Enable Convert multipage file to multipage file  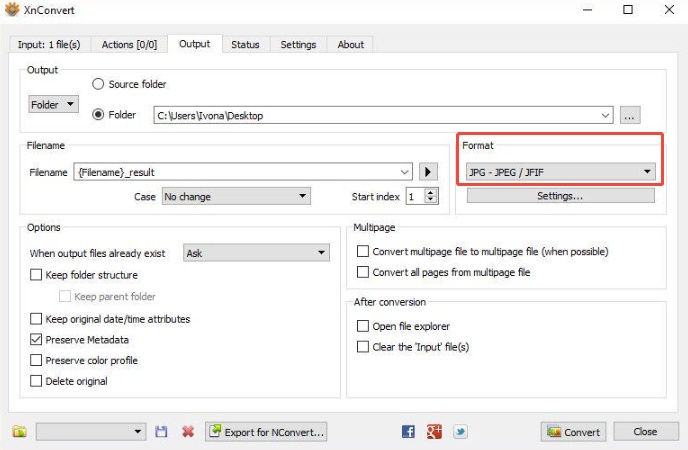click(x=363, y=251)
